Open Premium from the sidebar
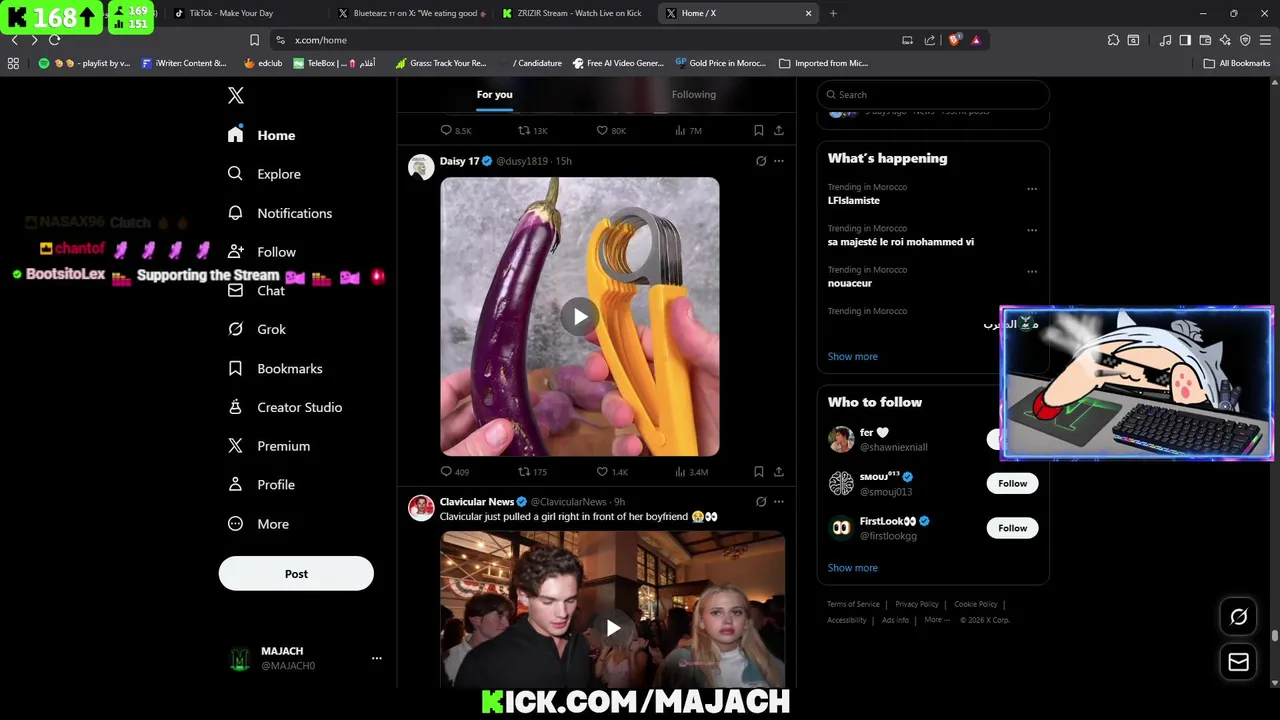 point(268,446)
